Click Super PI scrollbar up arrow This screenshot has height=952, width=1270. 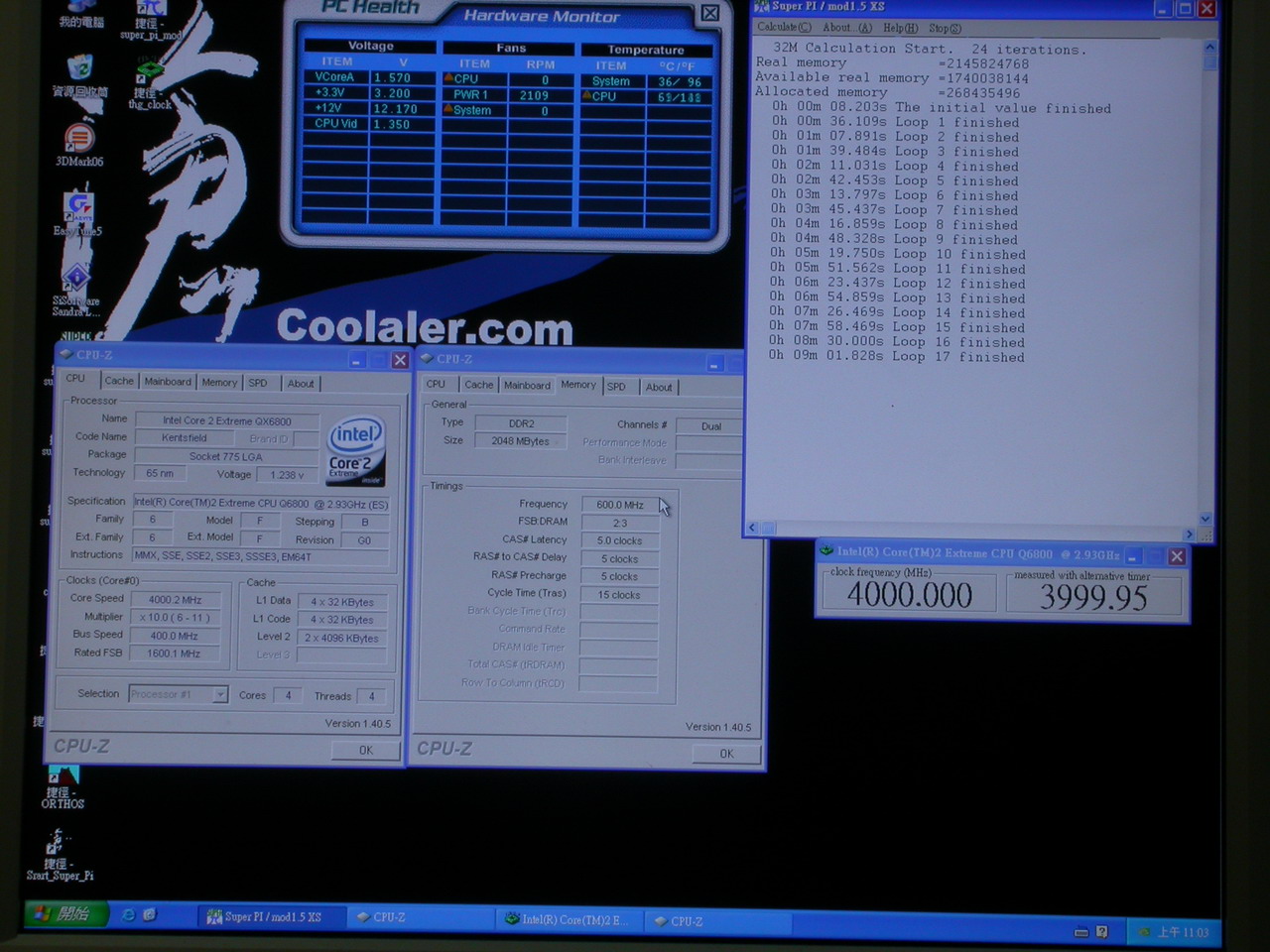pyautogui.click(x=1209, y=47)
